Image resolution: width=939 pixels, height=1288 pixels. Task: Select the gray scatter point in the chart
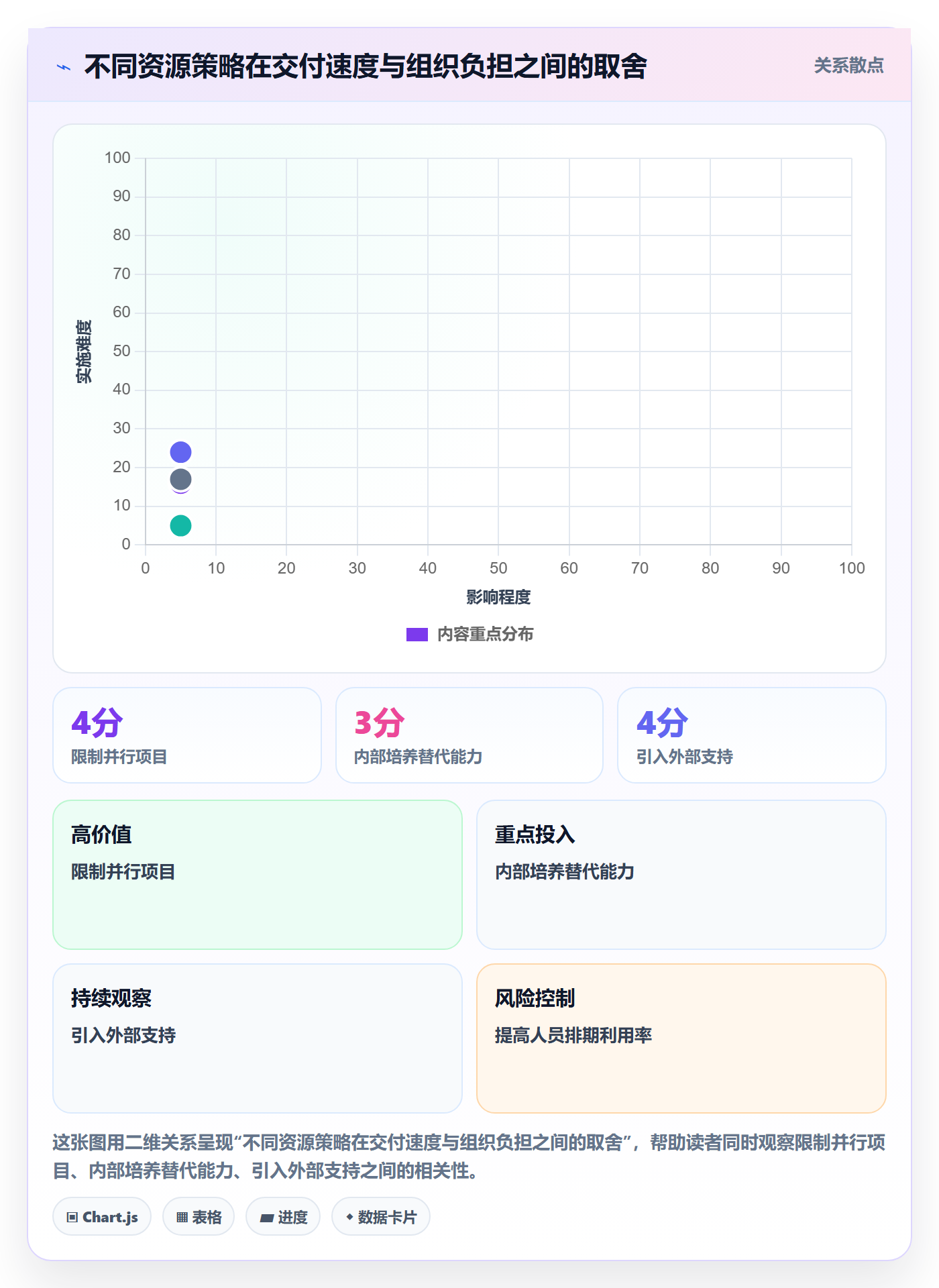tap(180, 479)
